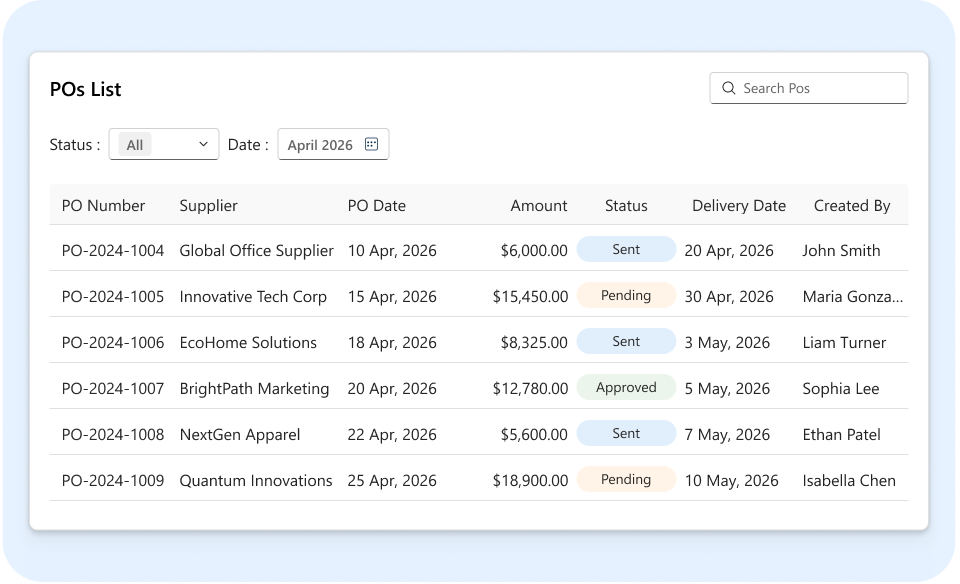Sort by Supplier column header
Viewport: 960px width, 584px height.
coord(208,206)
